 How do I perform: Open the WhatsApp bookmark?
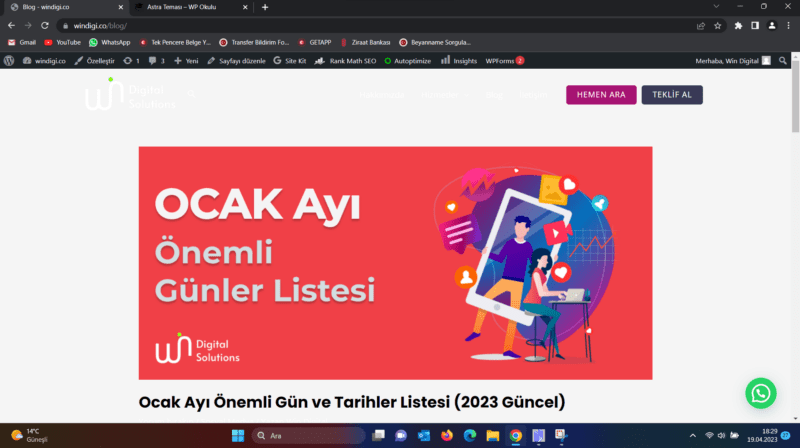tap(110, 42)
